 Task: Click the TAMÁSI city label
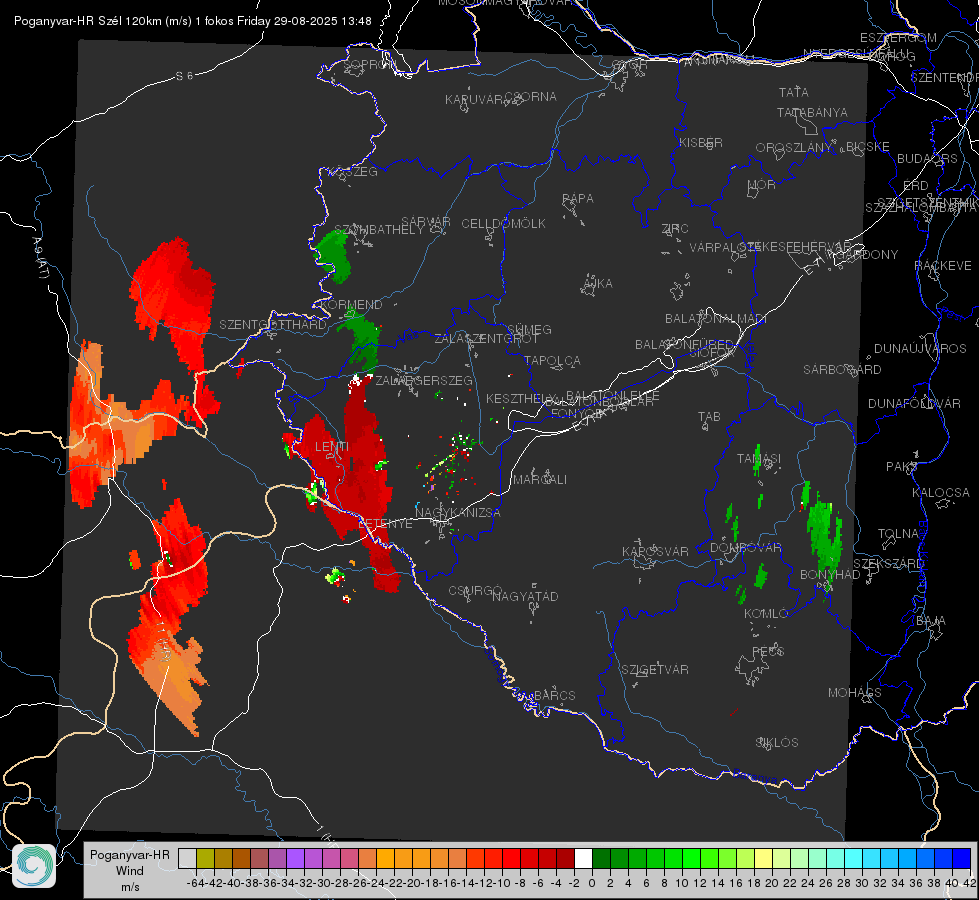pyautogui.click(x=759, y=459)
